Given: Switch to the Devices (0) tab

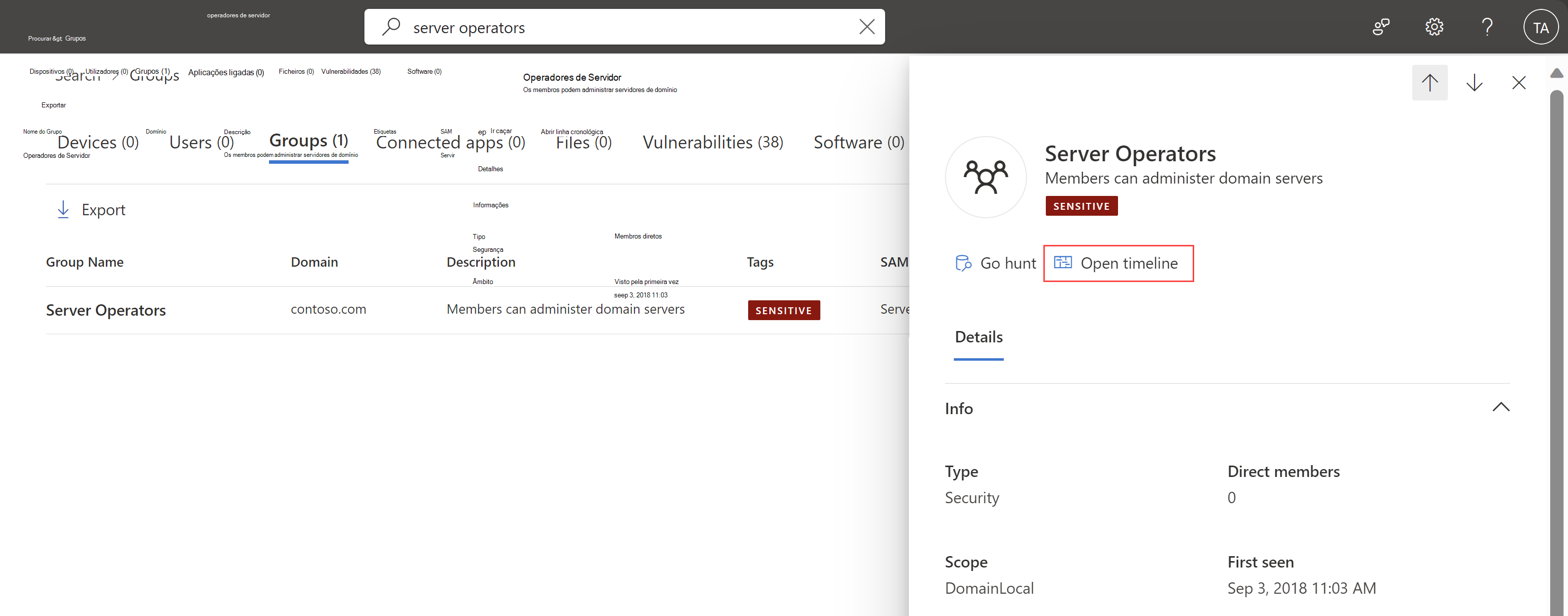Looking at the screenshot, I should 98,142.
